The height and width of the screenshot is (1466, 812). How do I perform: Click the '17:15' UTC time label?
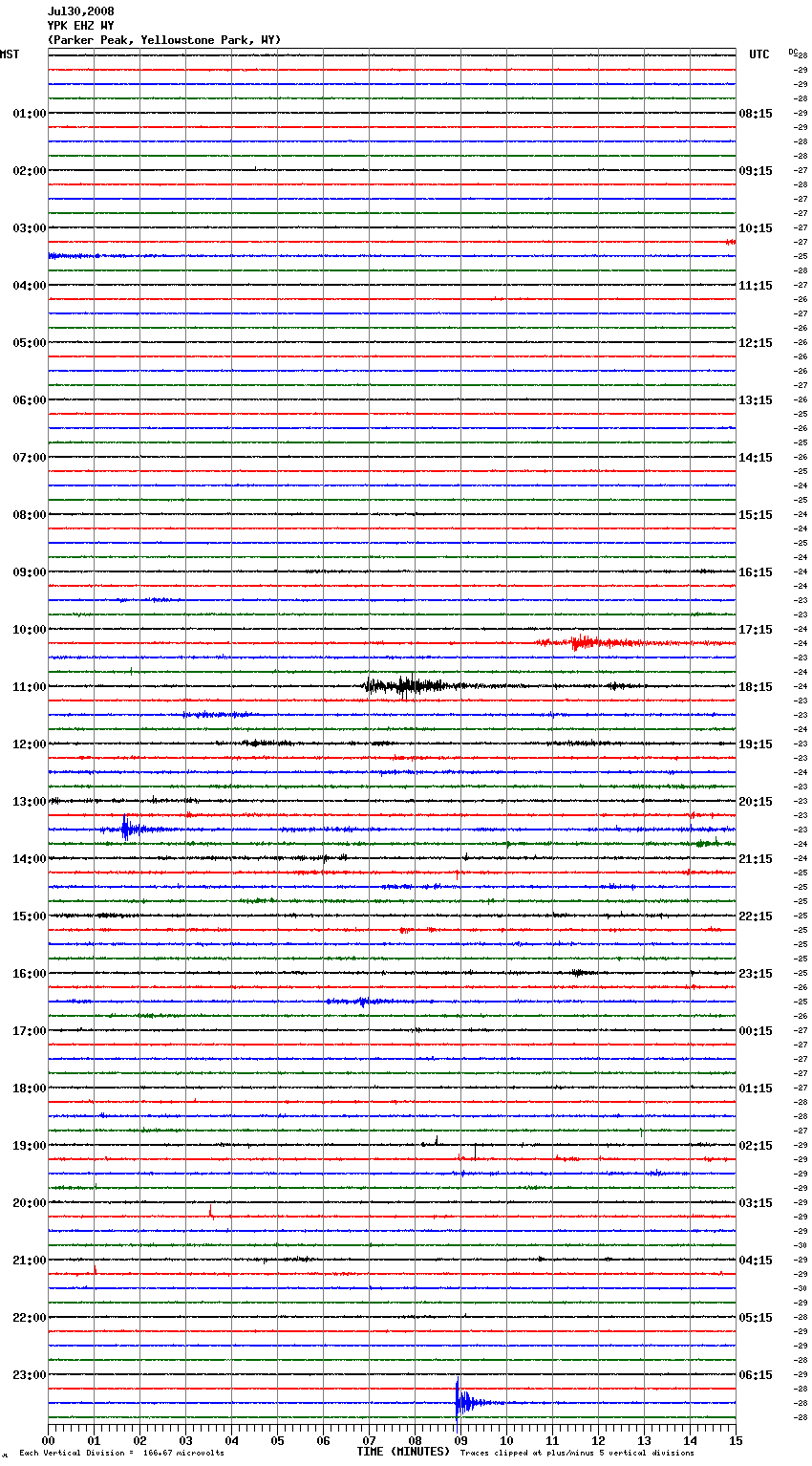756,630
